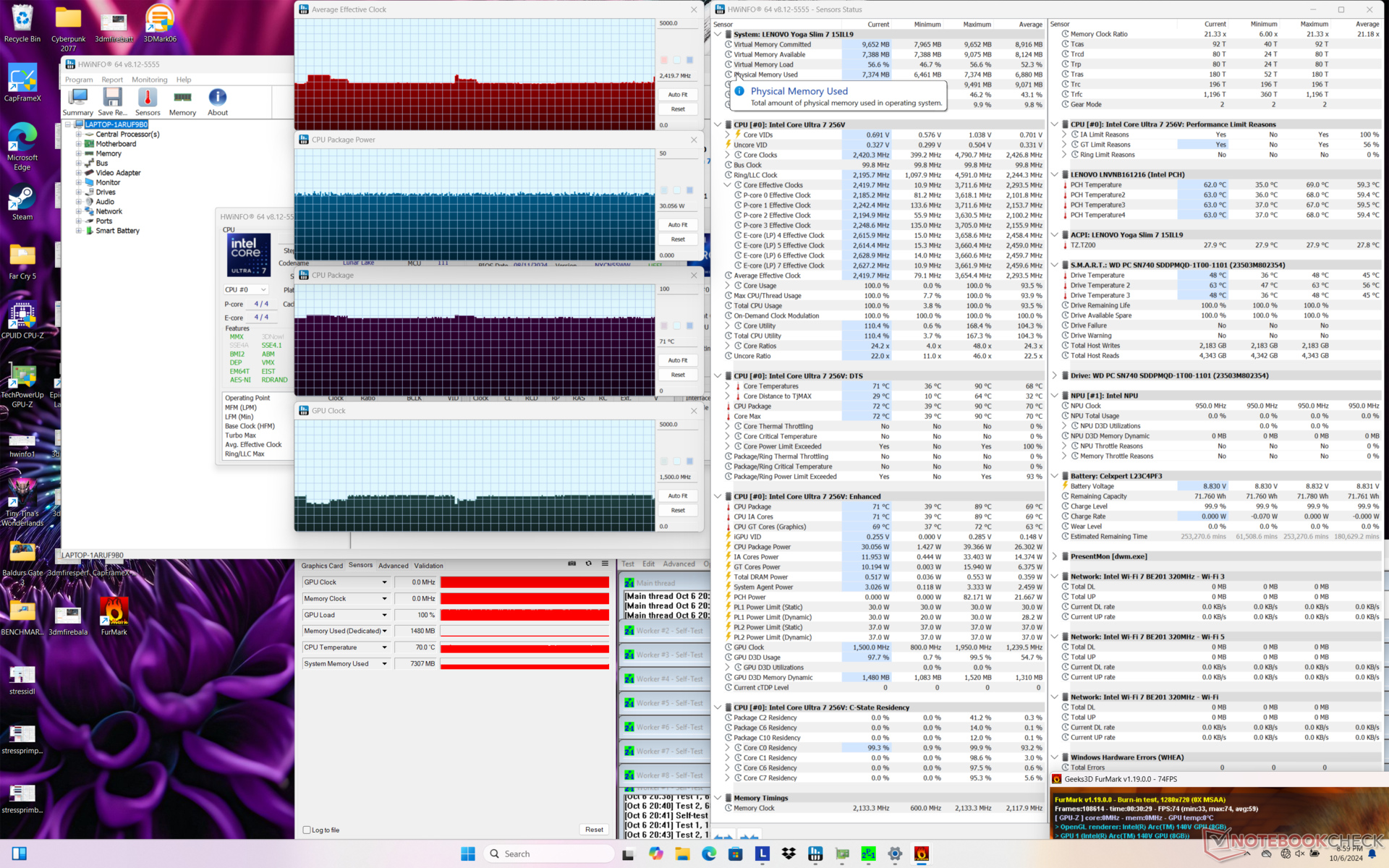Click Auto Fit in Average Effective Clock graph

(x=678, y=95)
